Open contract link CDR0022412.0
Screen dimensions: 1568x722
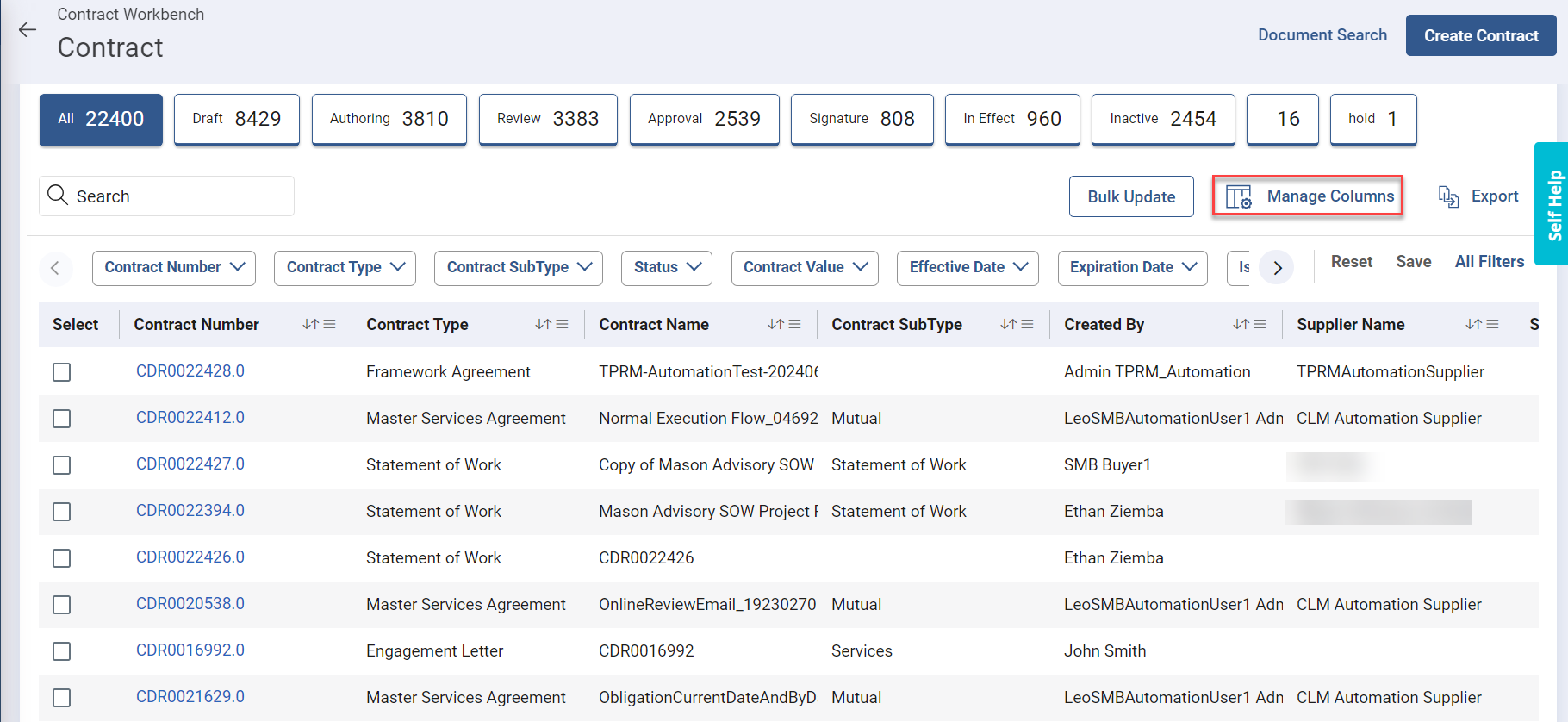point(190,418)
